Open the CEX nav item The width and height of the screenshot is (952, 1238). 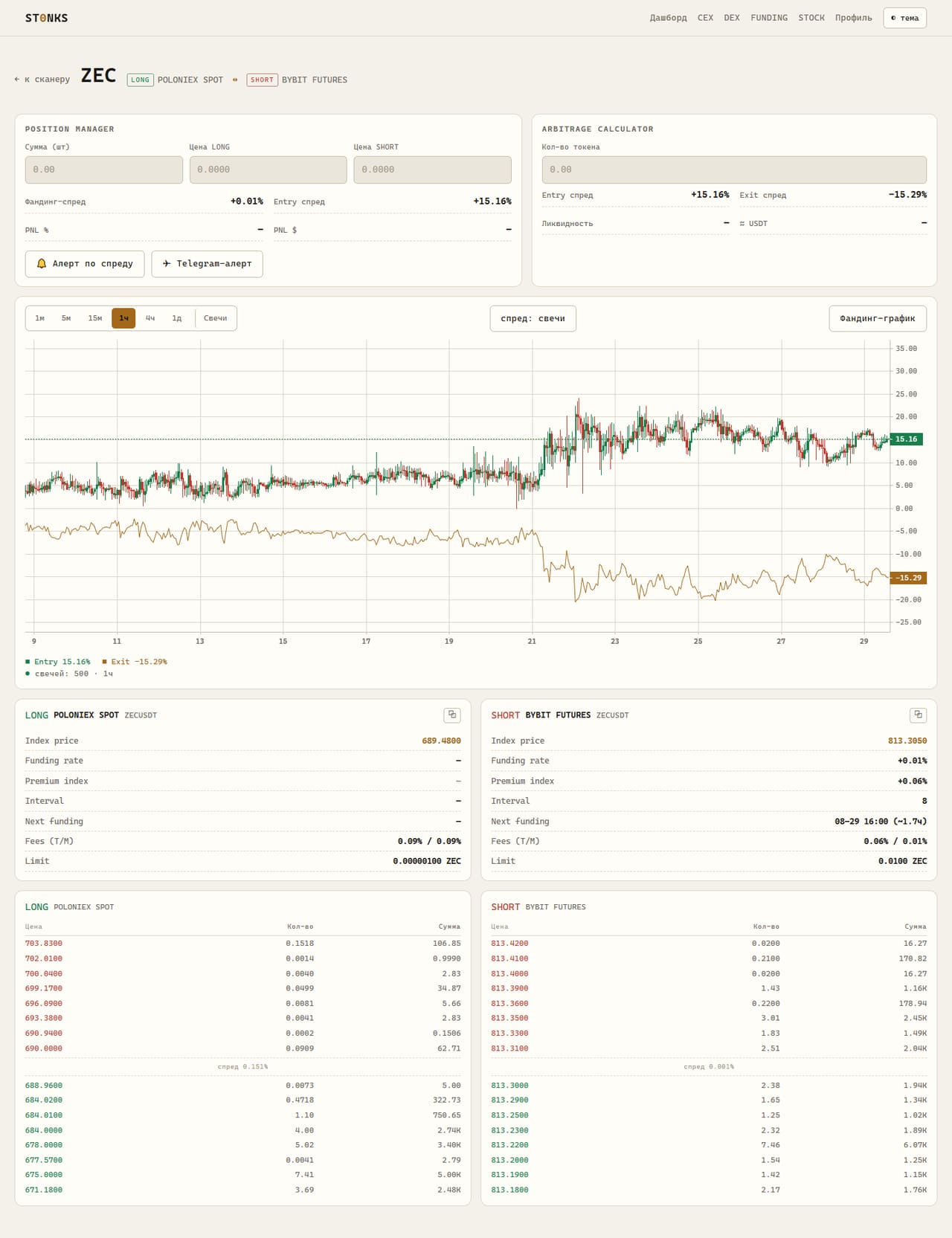(x=705, y=18)
